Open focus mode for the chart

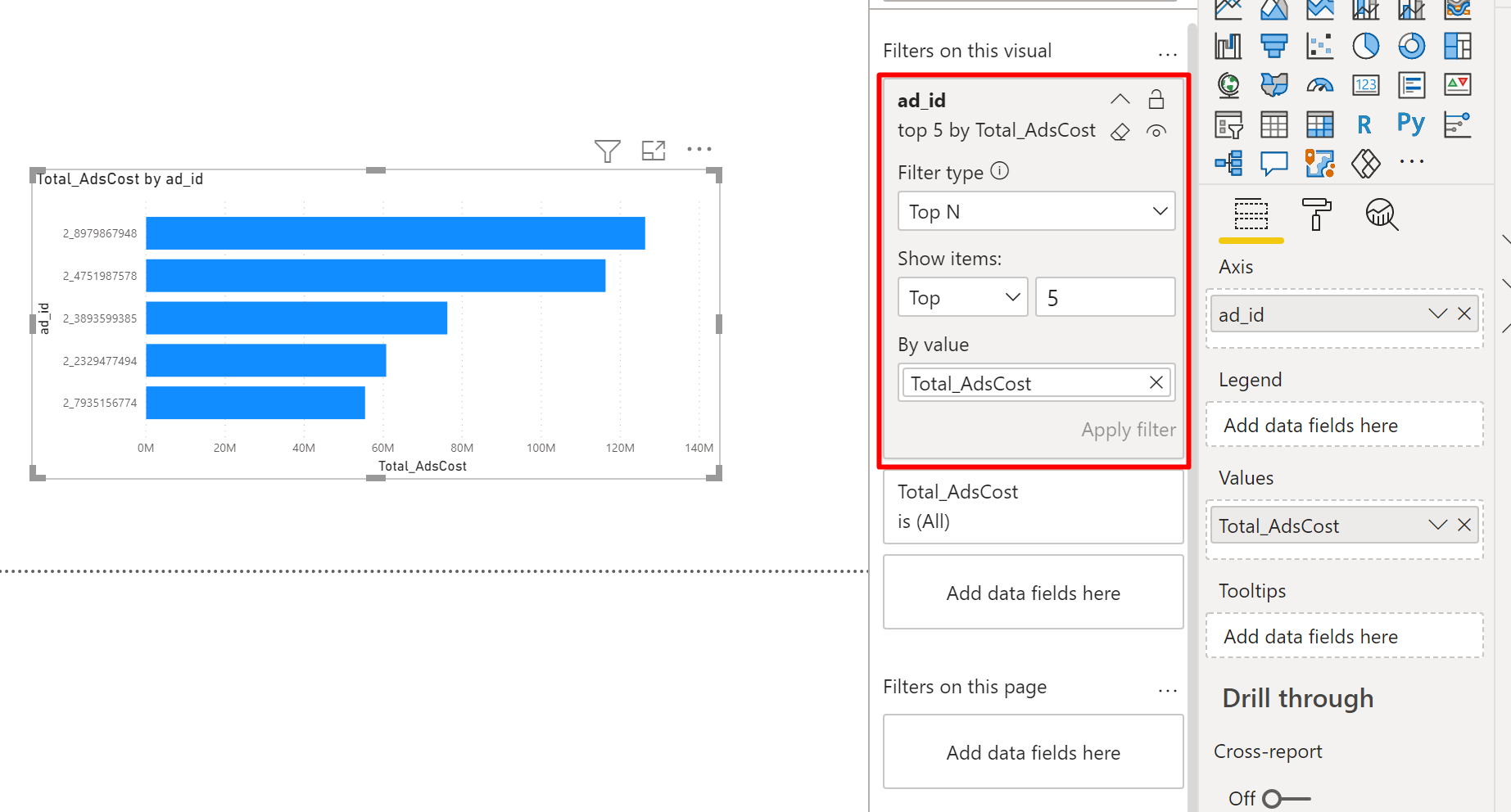[x=654, y=151]
